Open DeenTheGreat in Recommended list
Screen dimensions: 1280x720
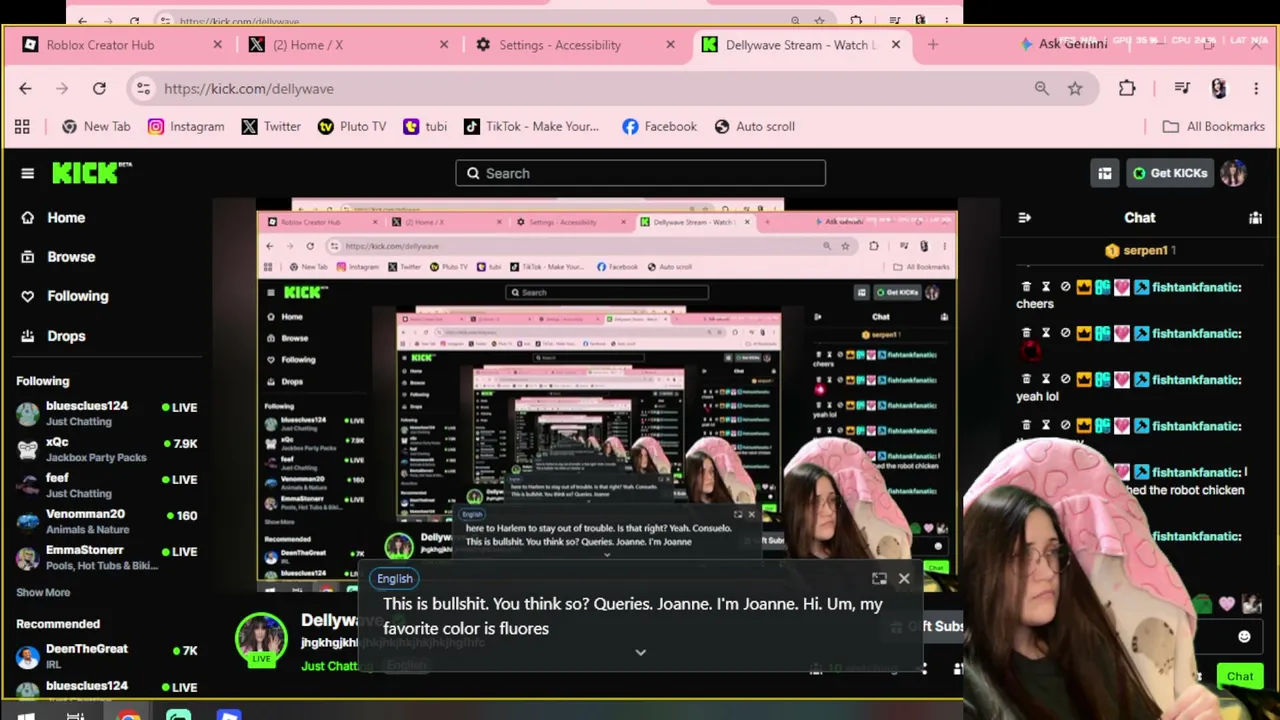point(107,656)
